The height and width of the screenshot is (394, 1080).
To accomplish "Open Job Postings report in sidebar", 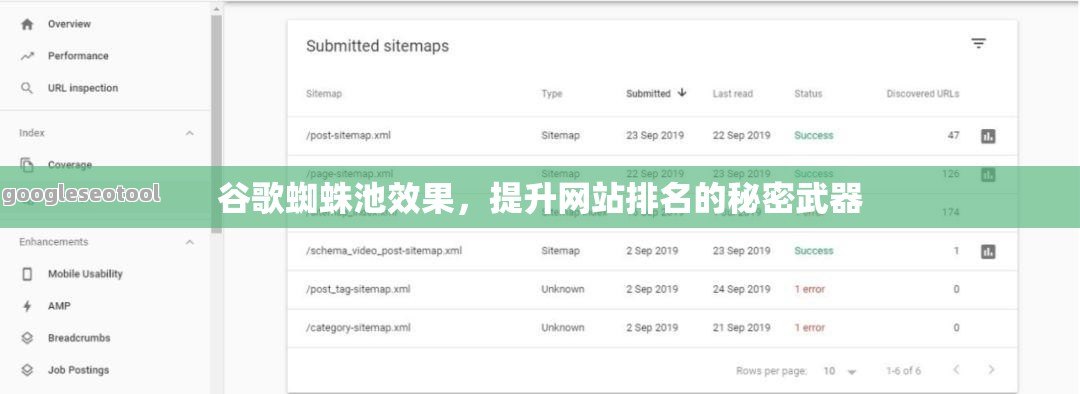I will tap(78, 371).
